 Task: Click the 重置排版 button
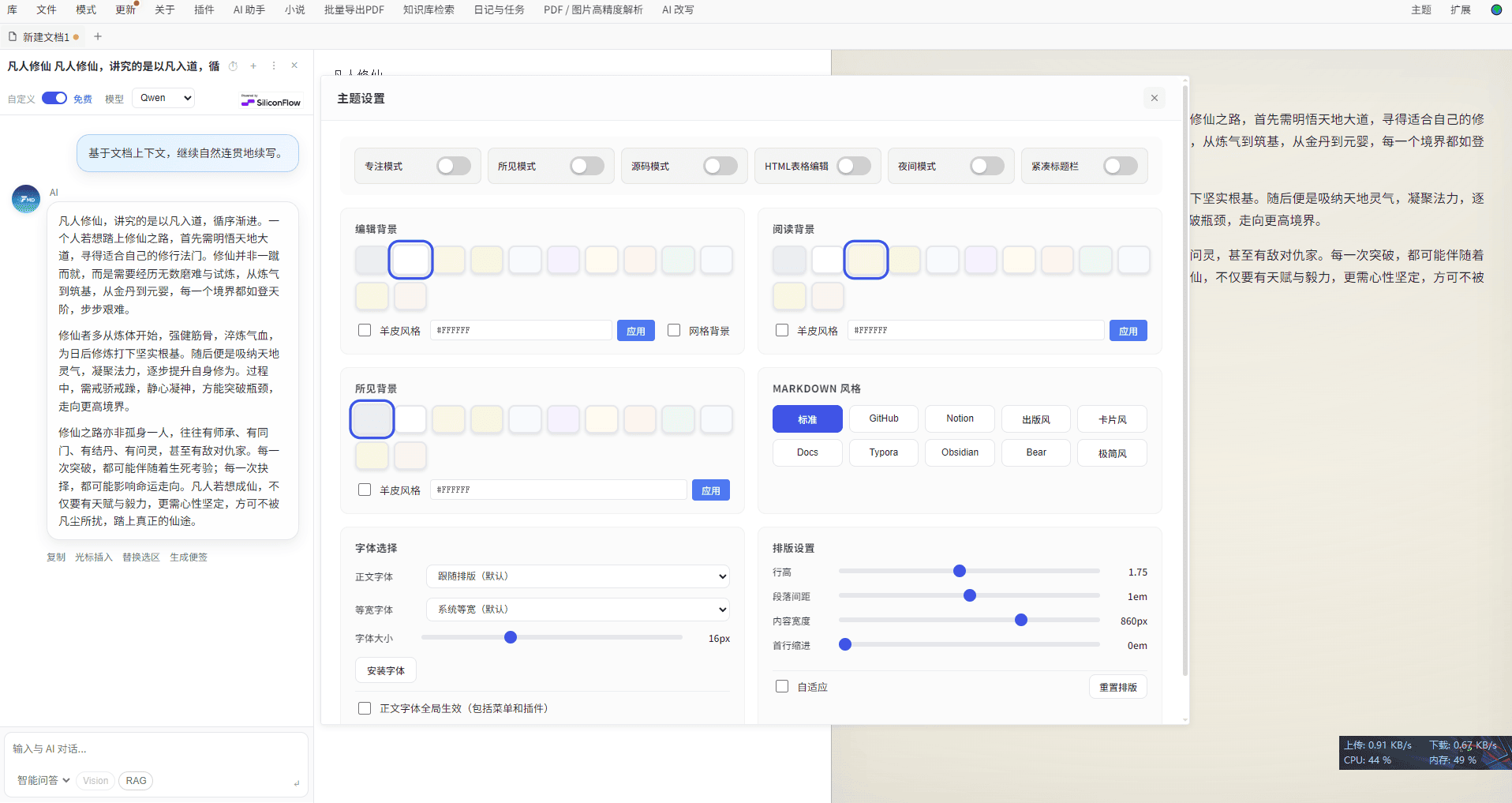1117,687
